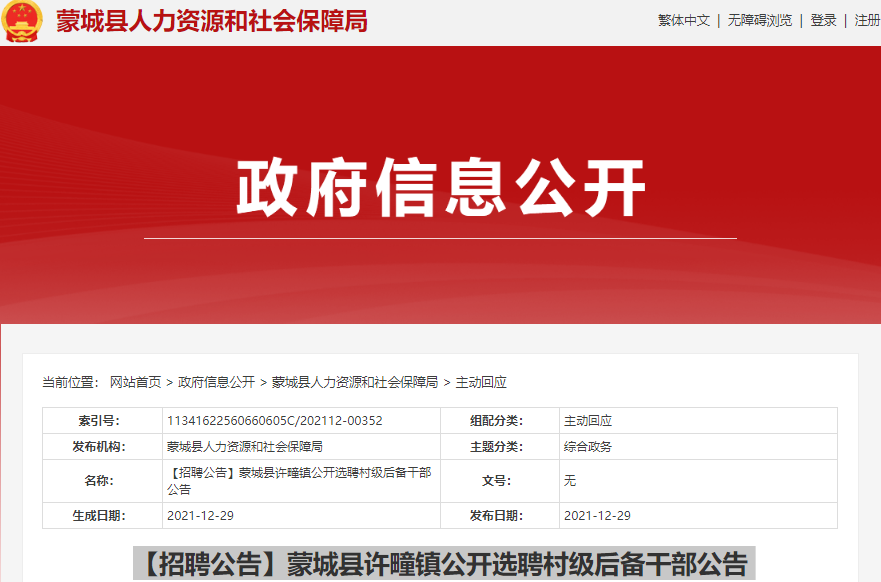This screenshot has width=881, height=582.
Task: Click the 组配分类 label cell
Action: 499,421
